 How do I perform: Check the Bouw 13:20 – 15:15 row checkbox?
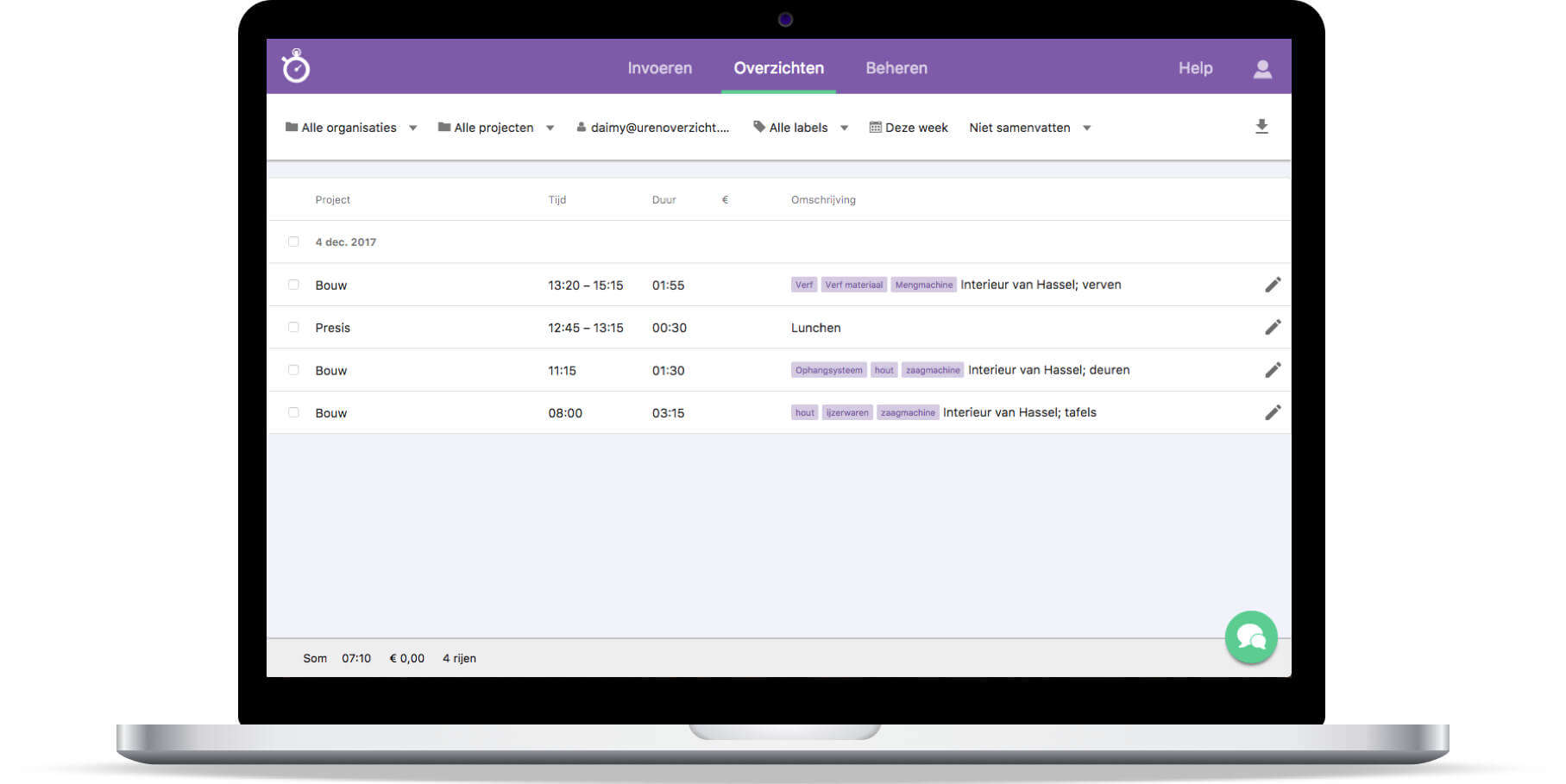293,285
